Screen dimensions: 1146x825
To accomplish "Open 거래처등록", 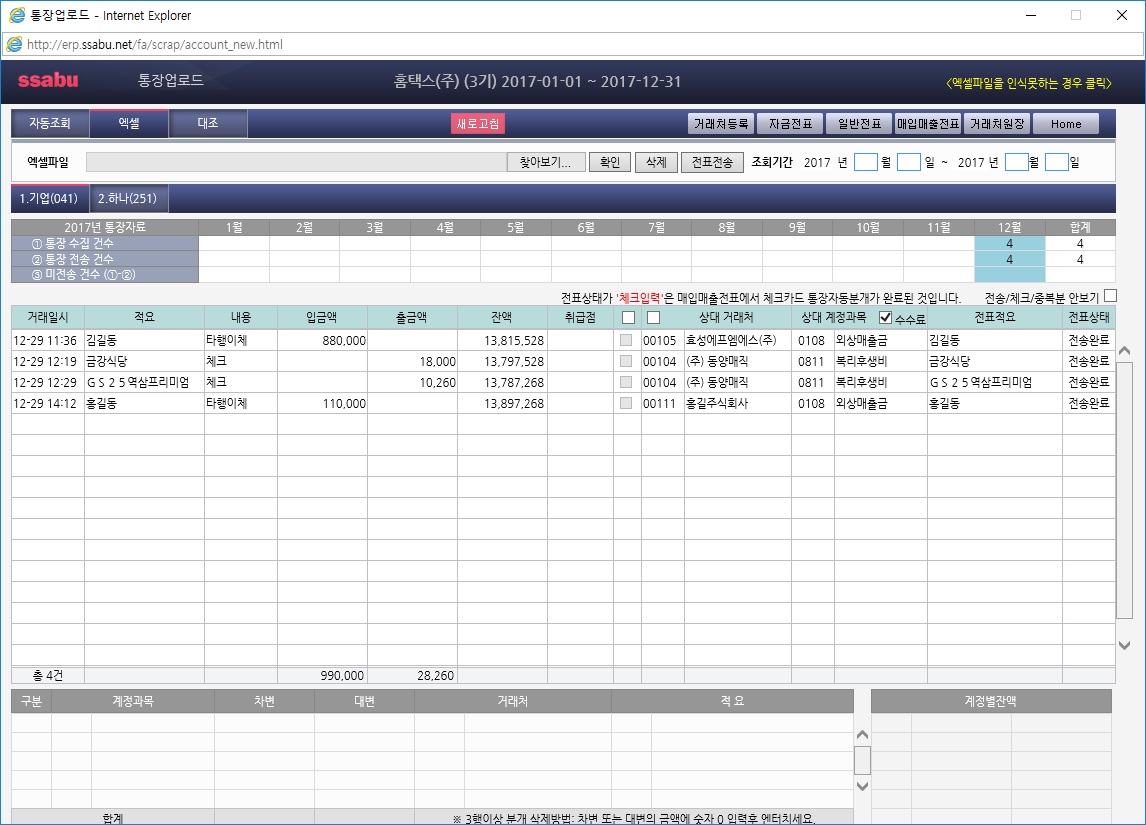I will point(721,123).
